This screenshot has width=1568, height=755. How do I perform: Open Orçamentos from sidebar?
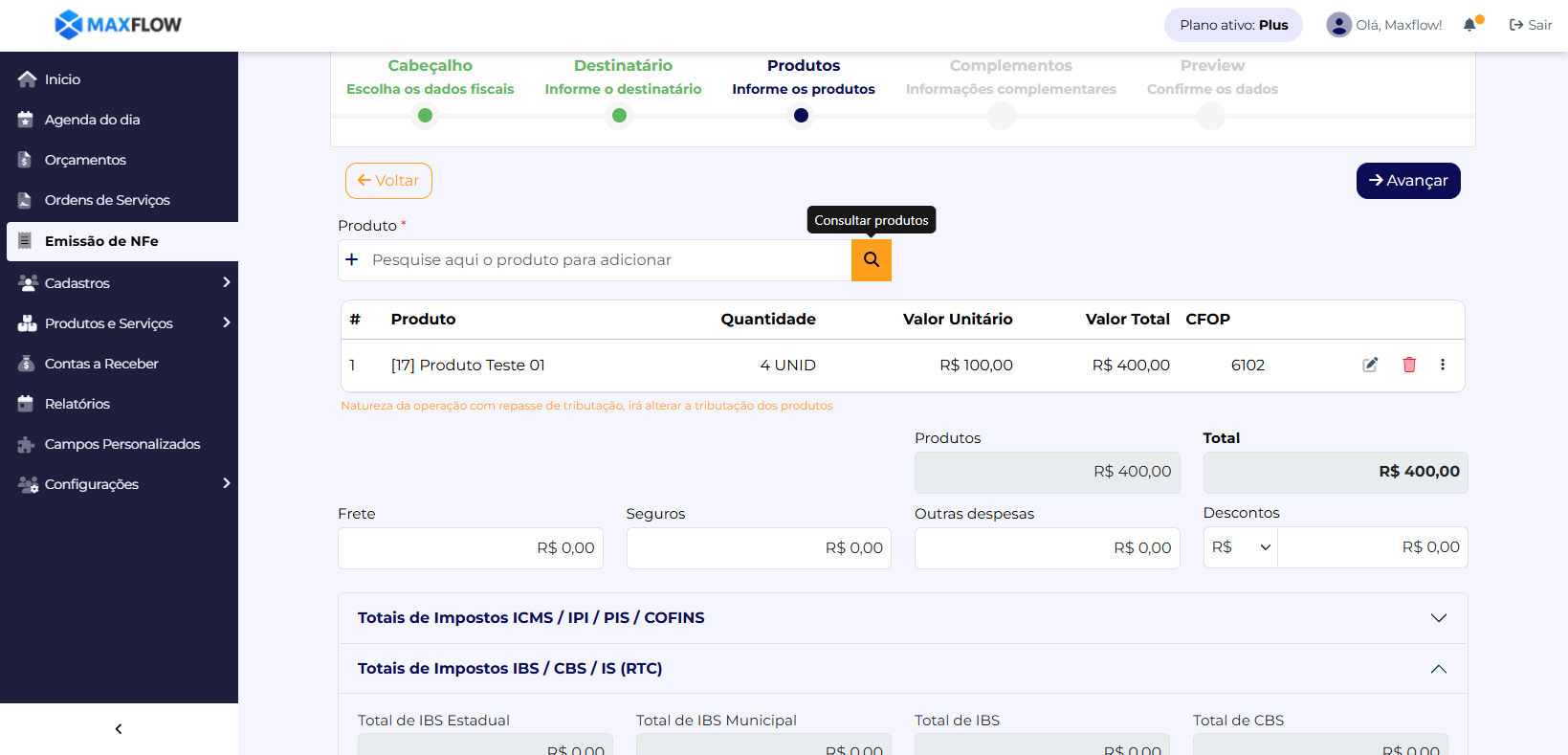coord(85,160)
